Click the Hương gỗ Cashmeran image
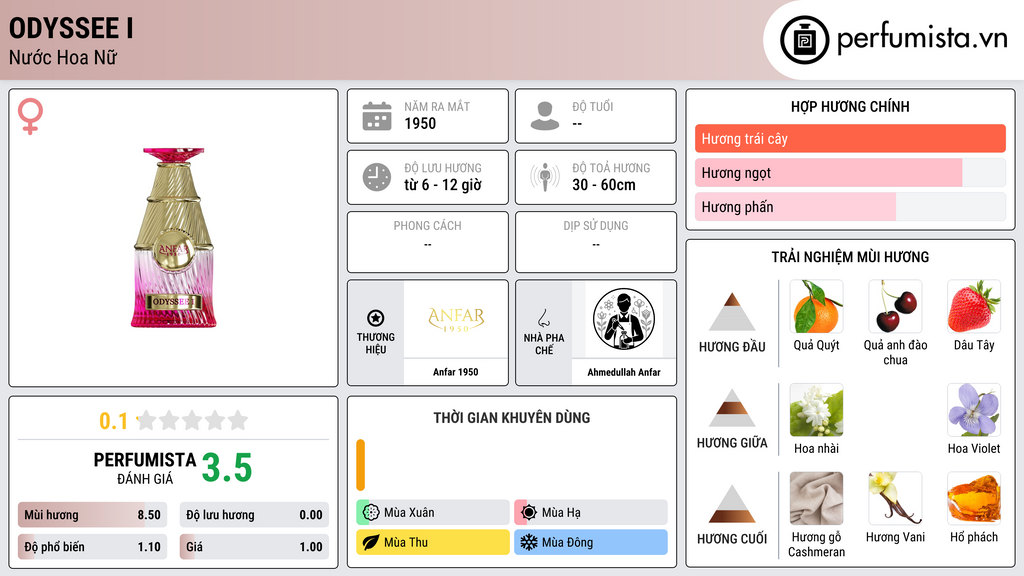The height and width of the screenshot is (576, 1024). (816, 499)
